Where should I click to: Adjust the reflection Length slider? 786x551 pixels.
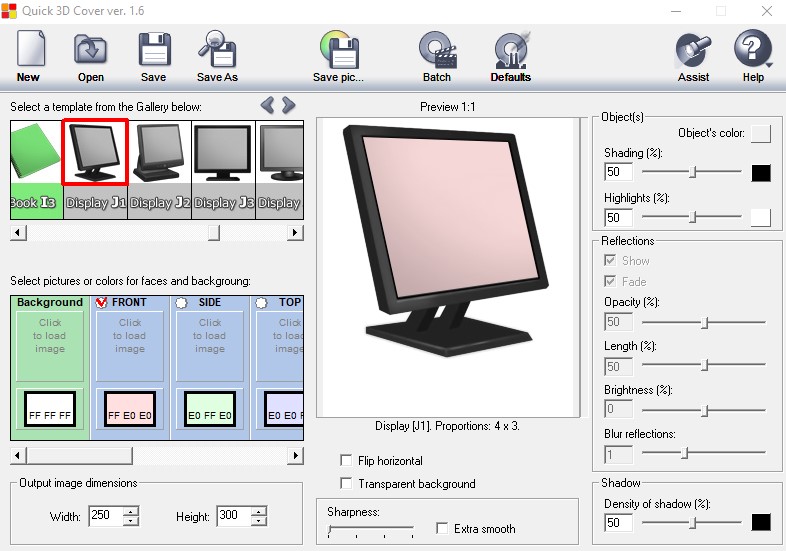[x=704, y=364]
